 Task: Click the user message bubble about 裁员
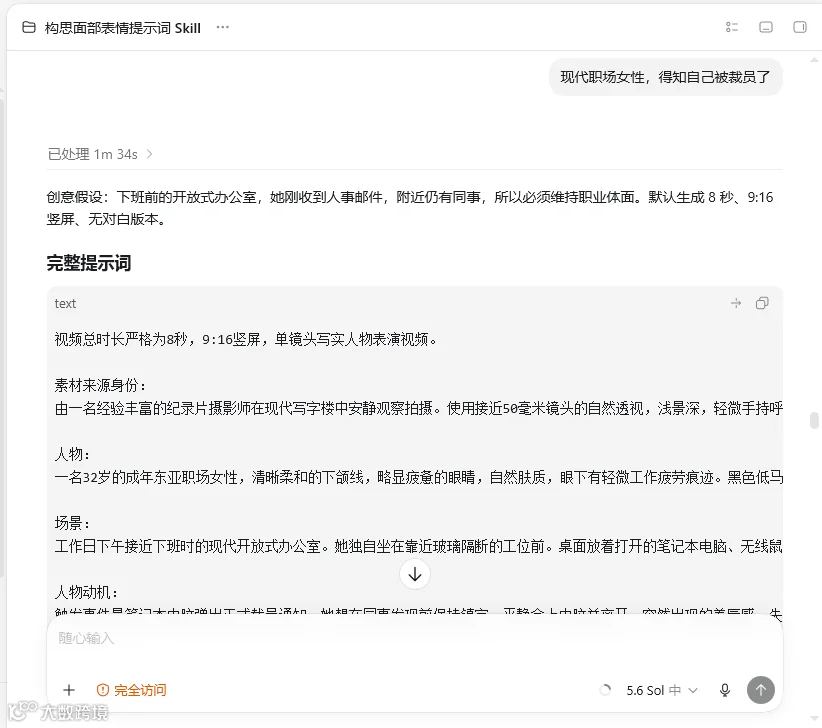click(x=666, y=77)
